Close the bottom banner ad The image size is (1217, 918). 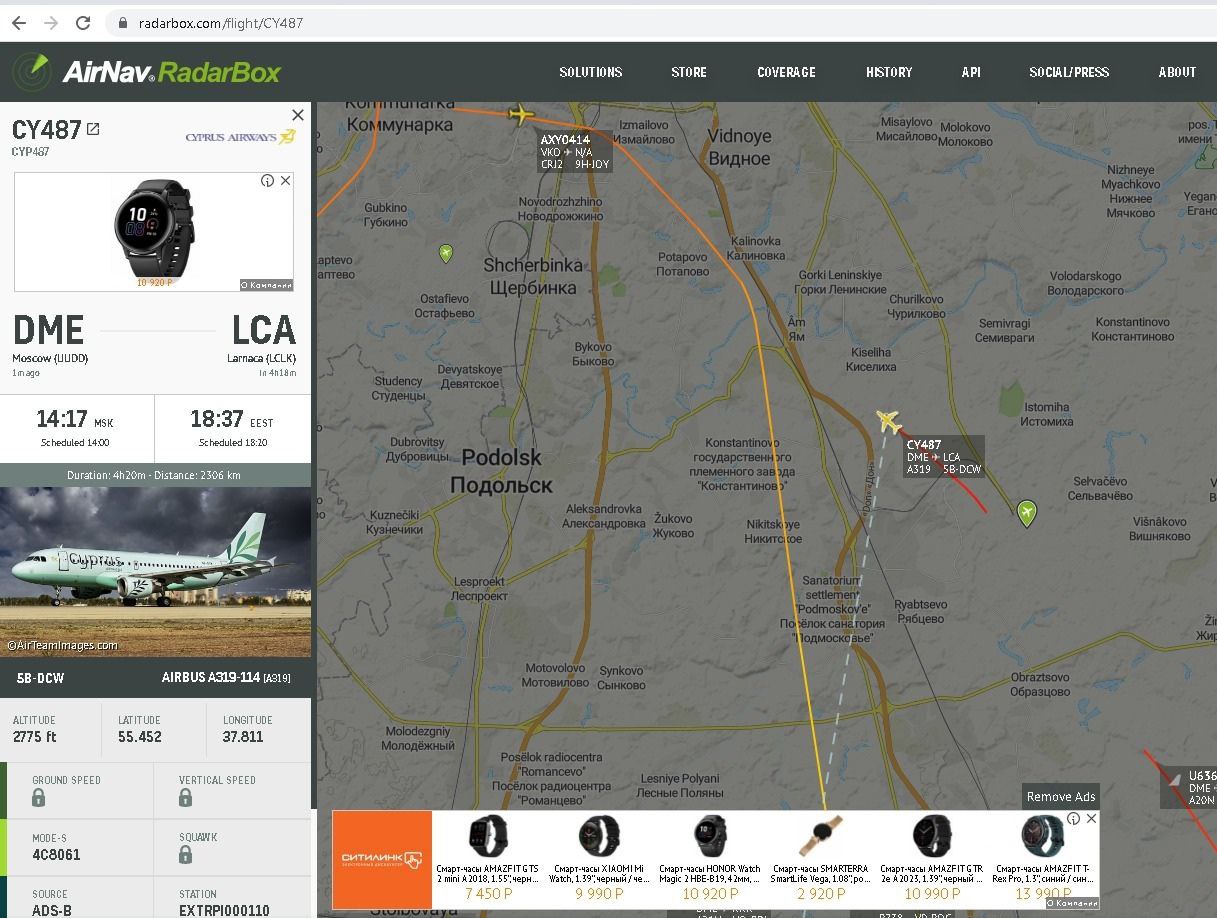(x=1091, y=818)
